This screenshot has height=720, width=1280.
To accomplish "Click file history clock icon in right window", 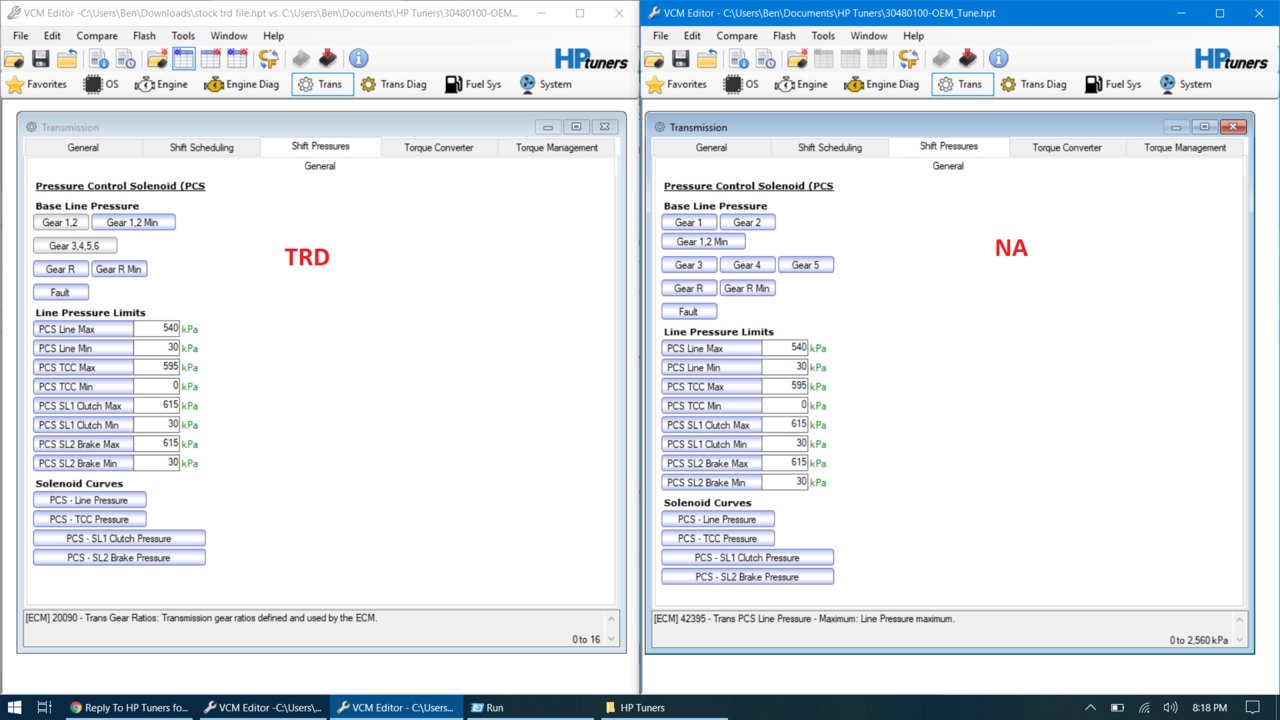I will (765, 59).
